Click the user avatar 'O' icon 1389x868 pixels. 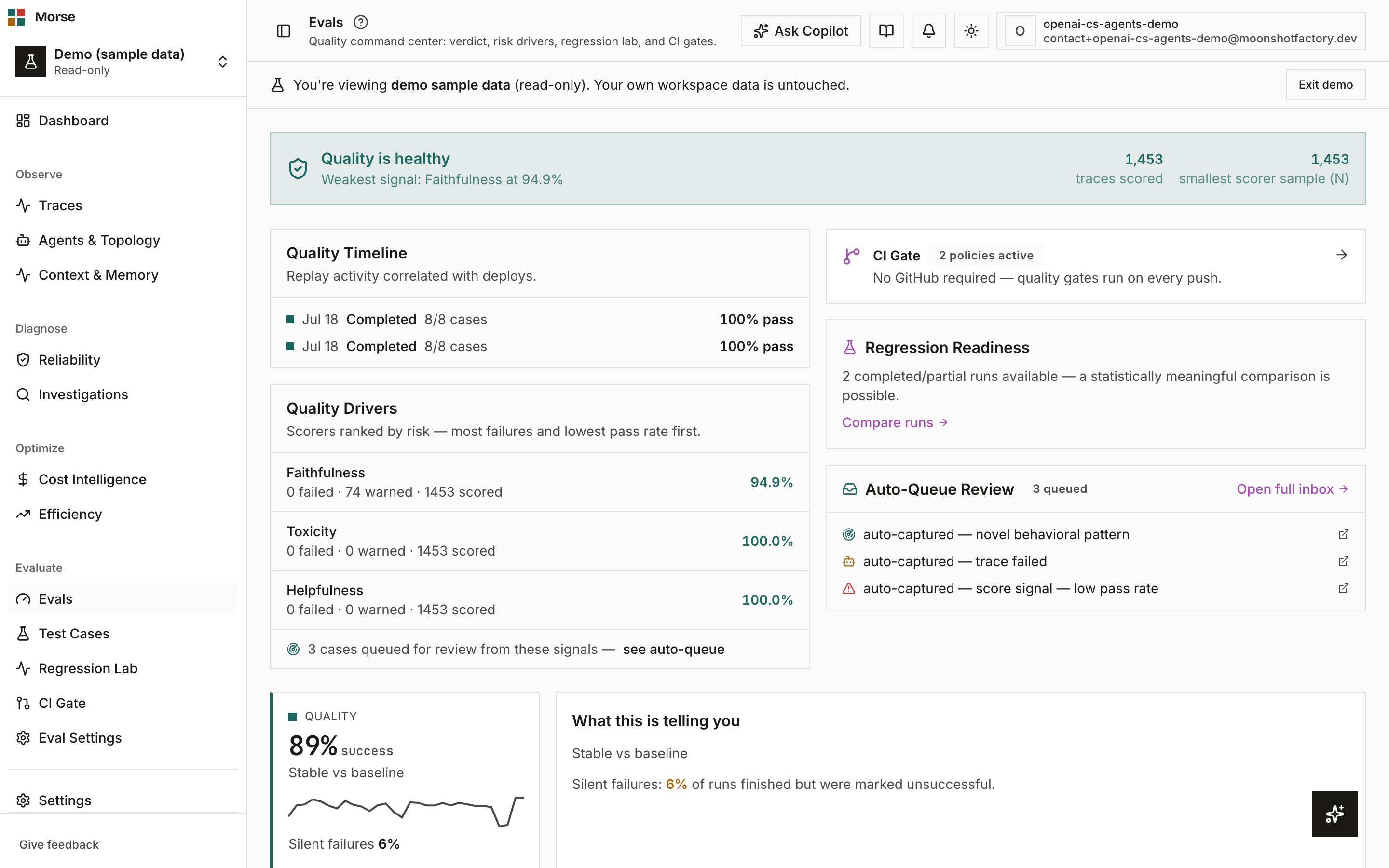coord(1020,31)
